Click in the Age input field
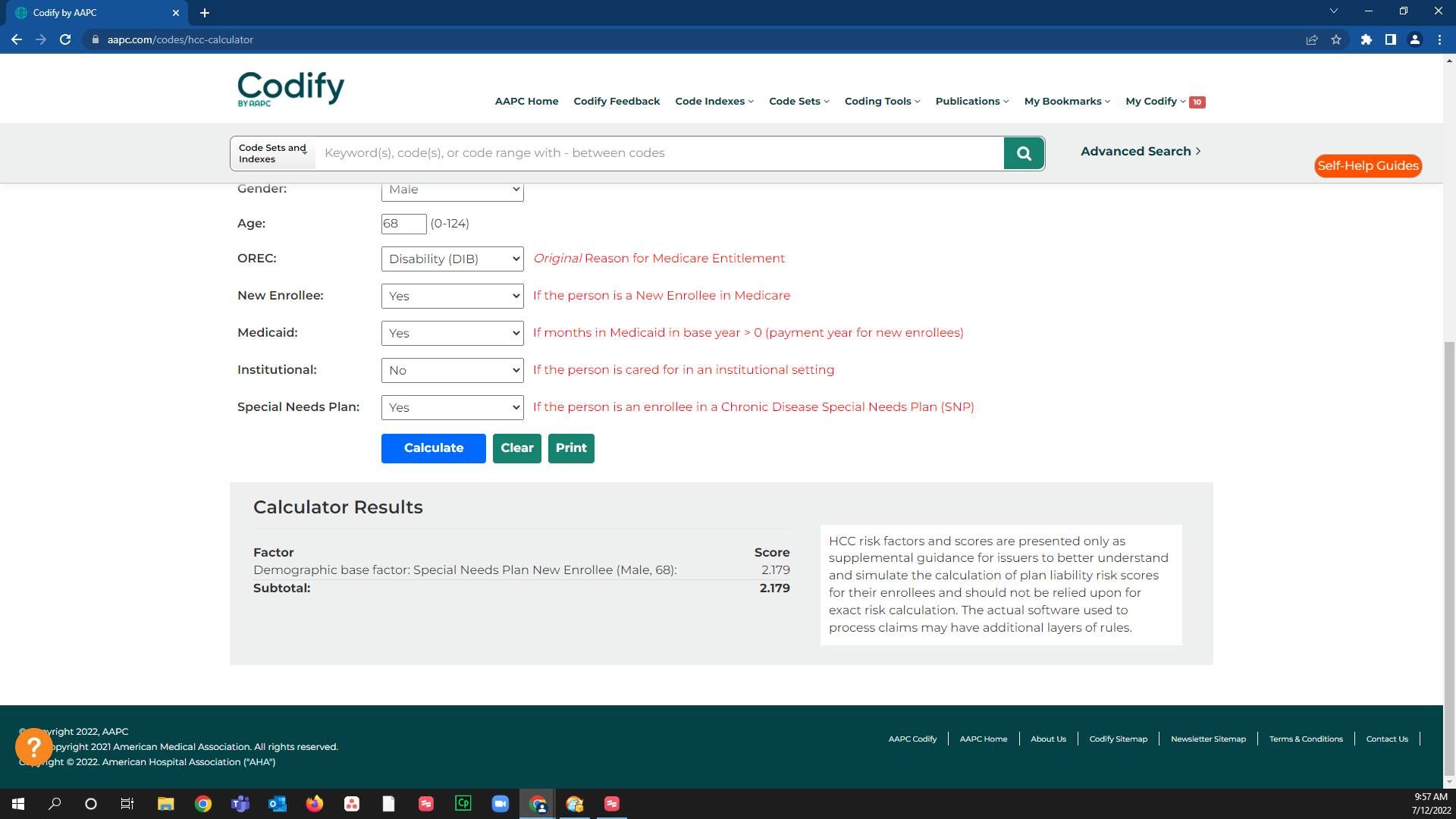This screenshot has height=819, width=1456. 403,224
